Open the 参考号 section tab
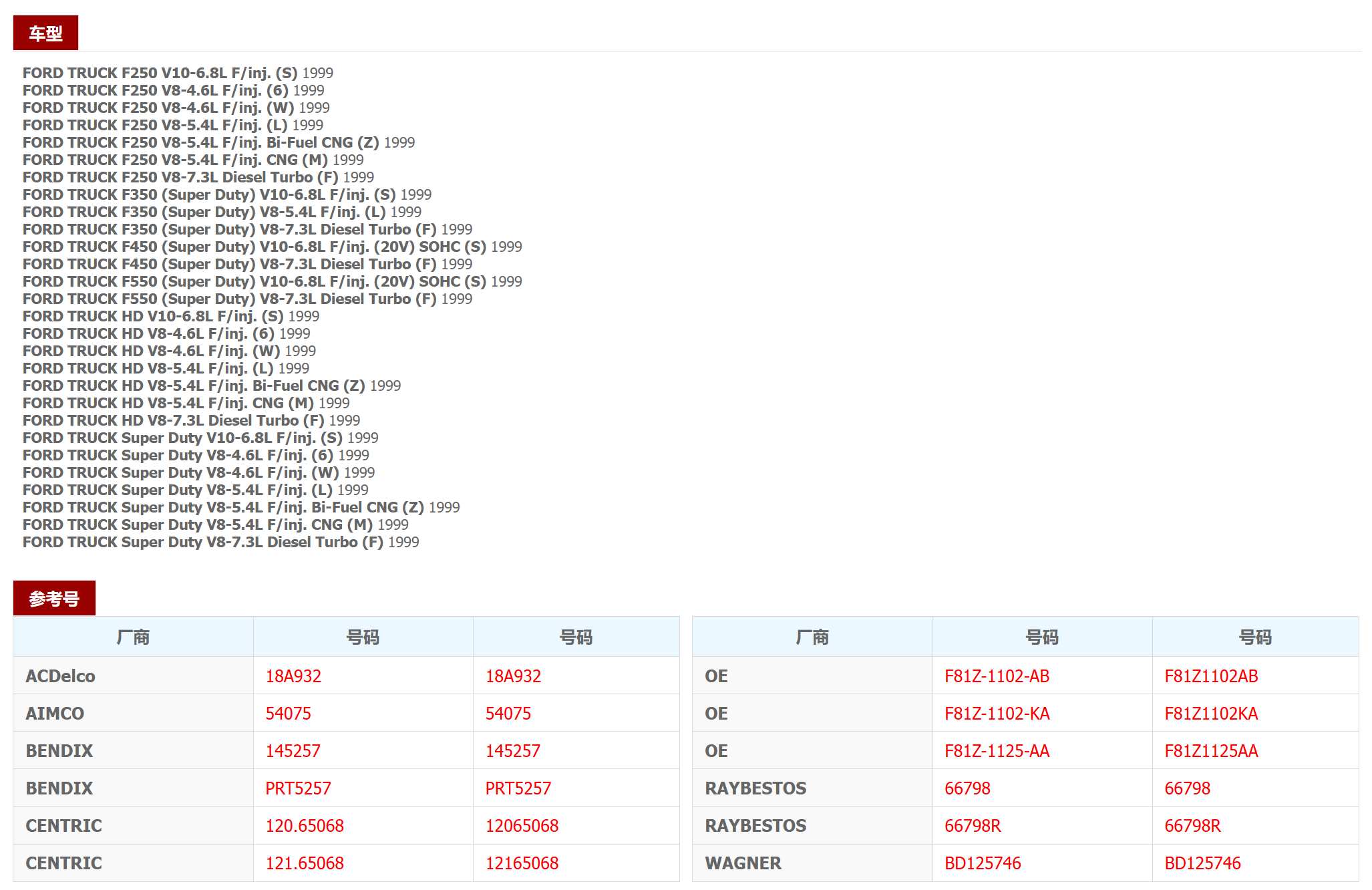1372x890 pixels. tap(54, 598)
